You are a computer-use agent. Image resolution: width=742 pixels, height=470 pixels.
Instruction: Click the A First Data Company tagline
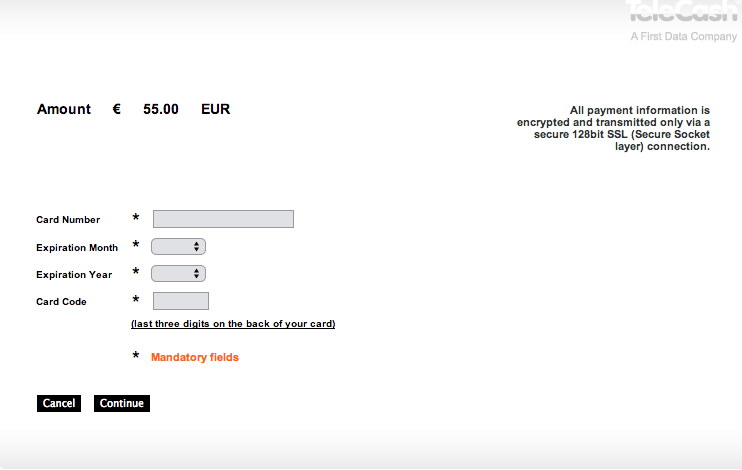pyautogui.click(x=683, y=37)
